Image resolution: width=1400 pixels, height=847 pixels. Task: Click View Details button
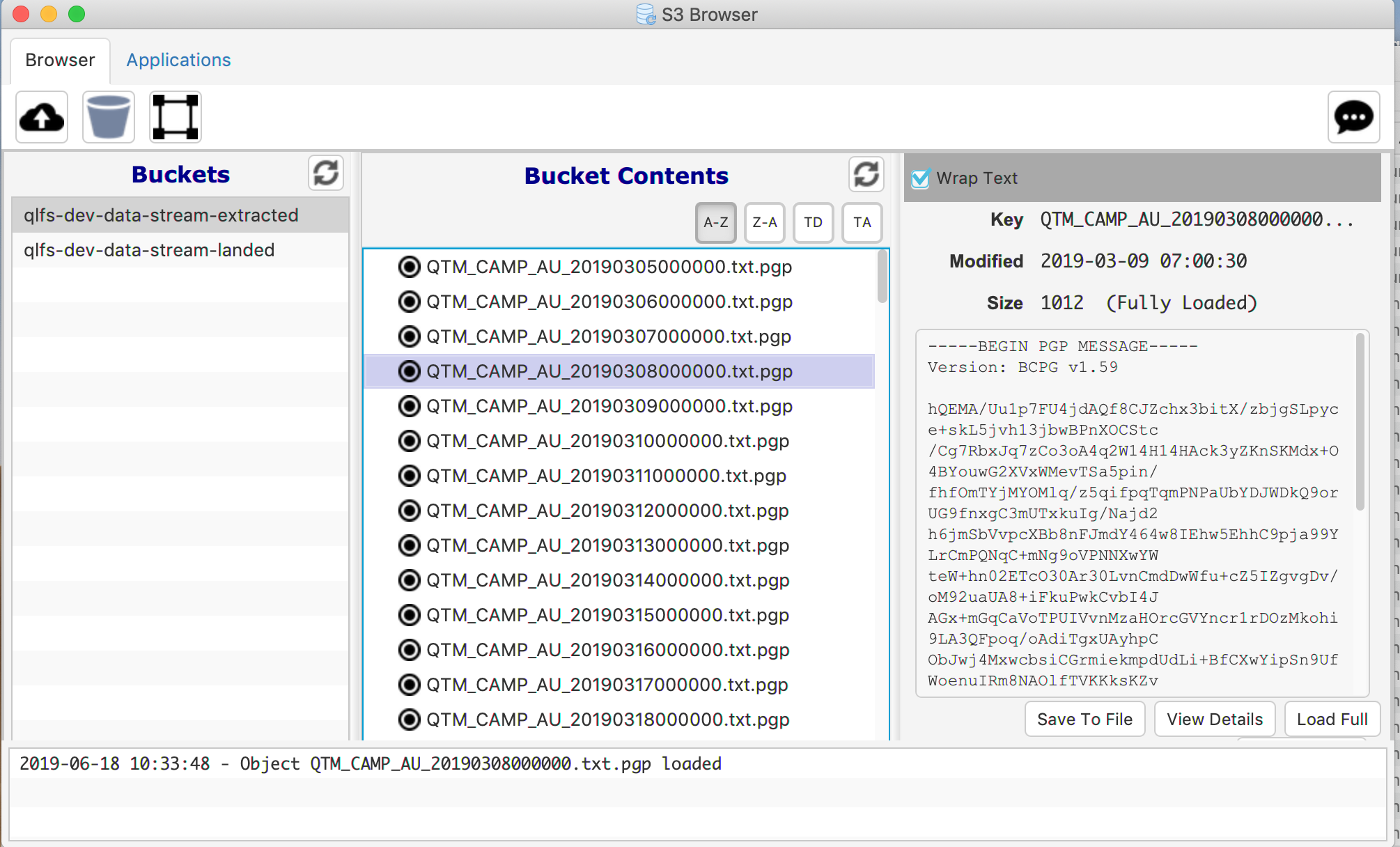1214,720
